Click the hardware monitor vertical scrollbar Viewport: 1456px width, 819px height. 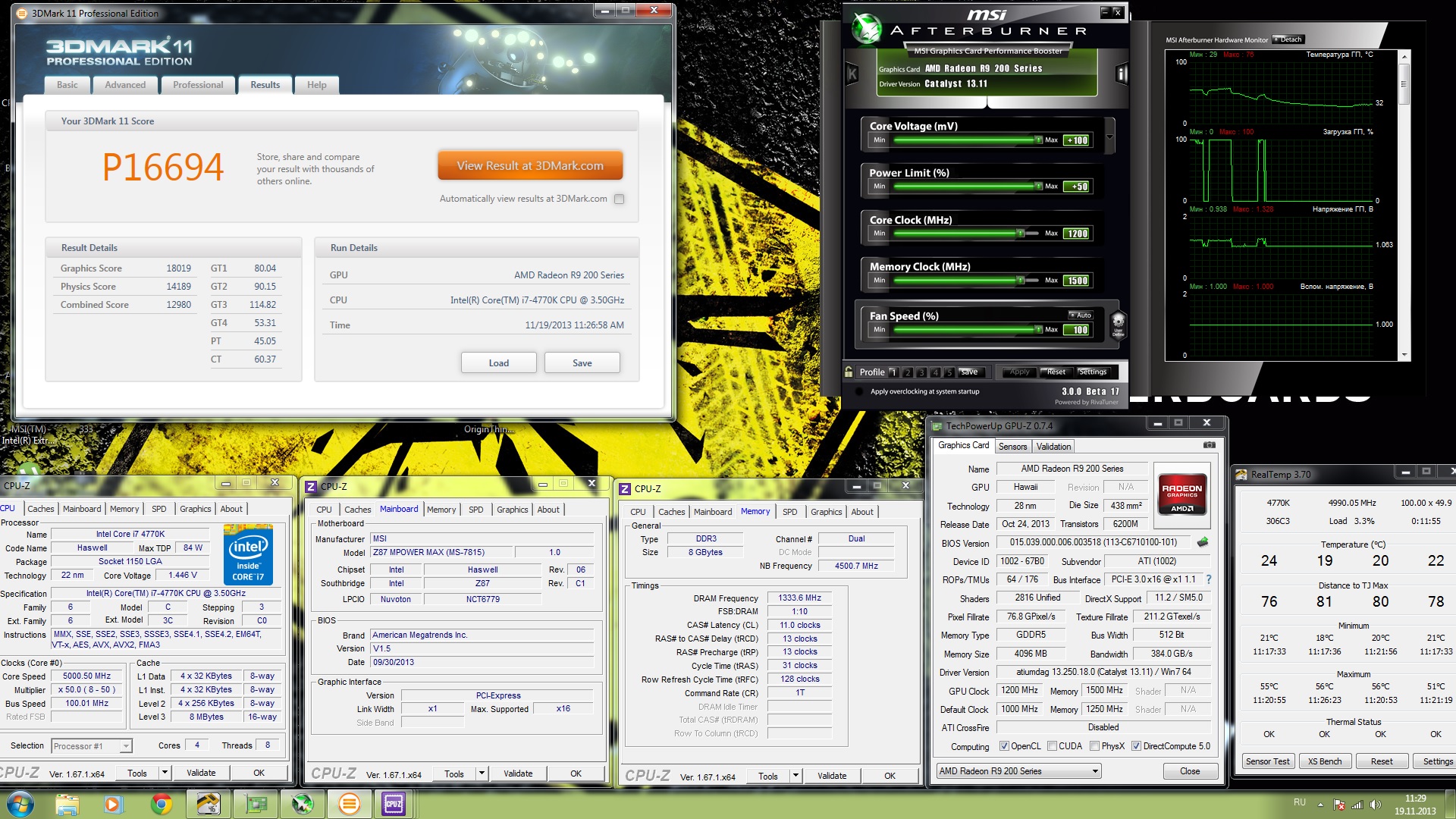pyautogui.click(x=1404, y=205)
